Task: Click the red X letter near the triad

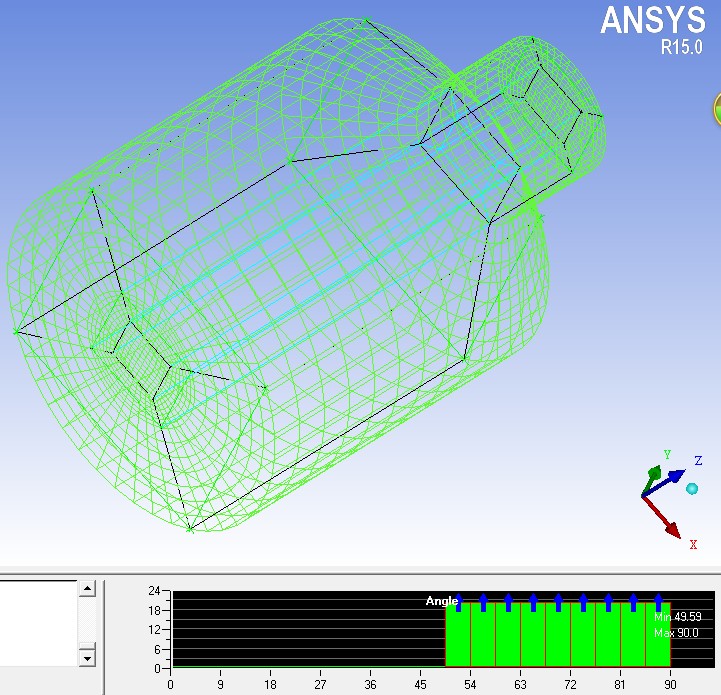Action: point(692,544)
